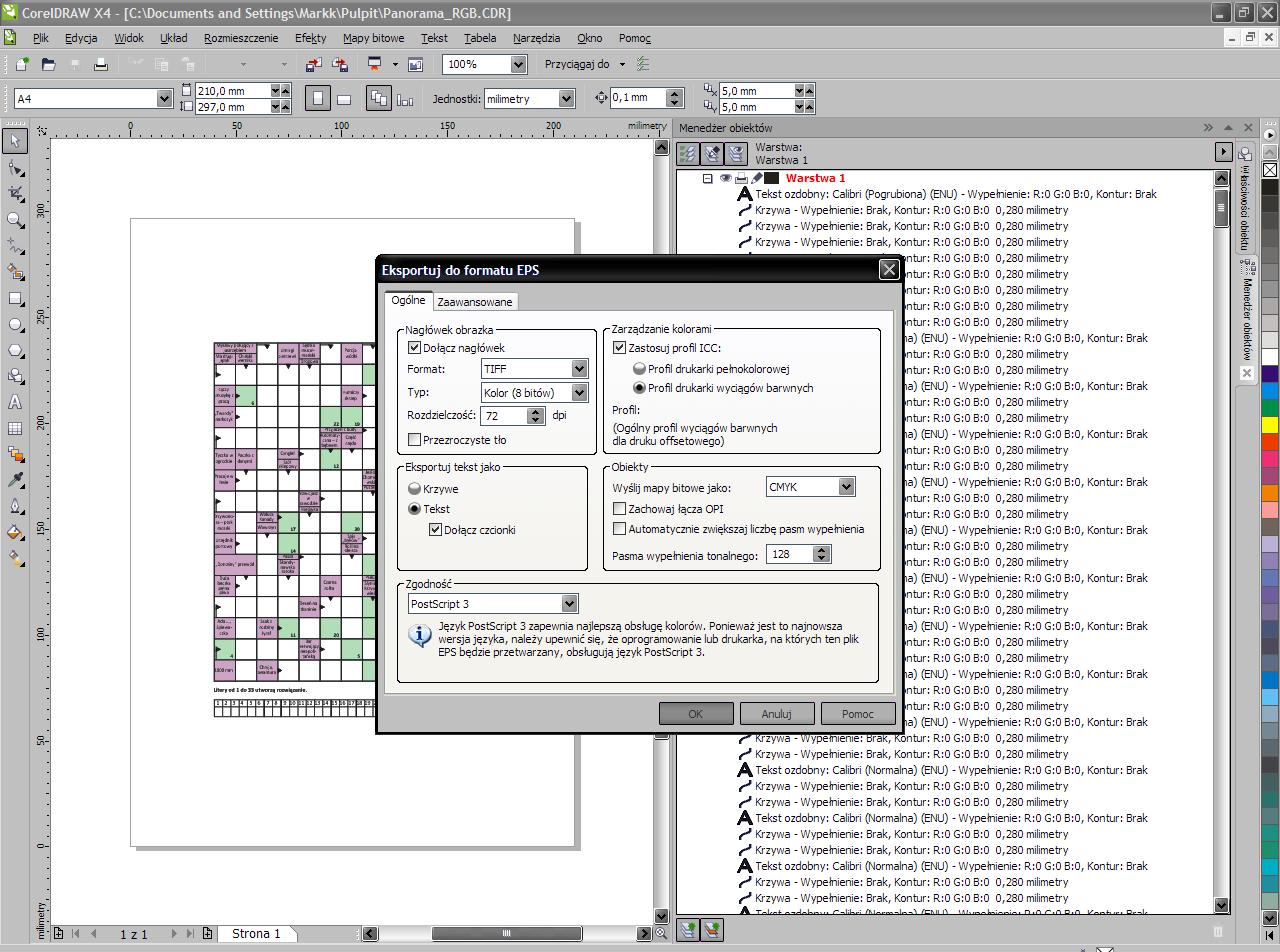Select the Ellipse tool
The image size is (1280, 952).
[x=15, y=324]
